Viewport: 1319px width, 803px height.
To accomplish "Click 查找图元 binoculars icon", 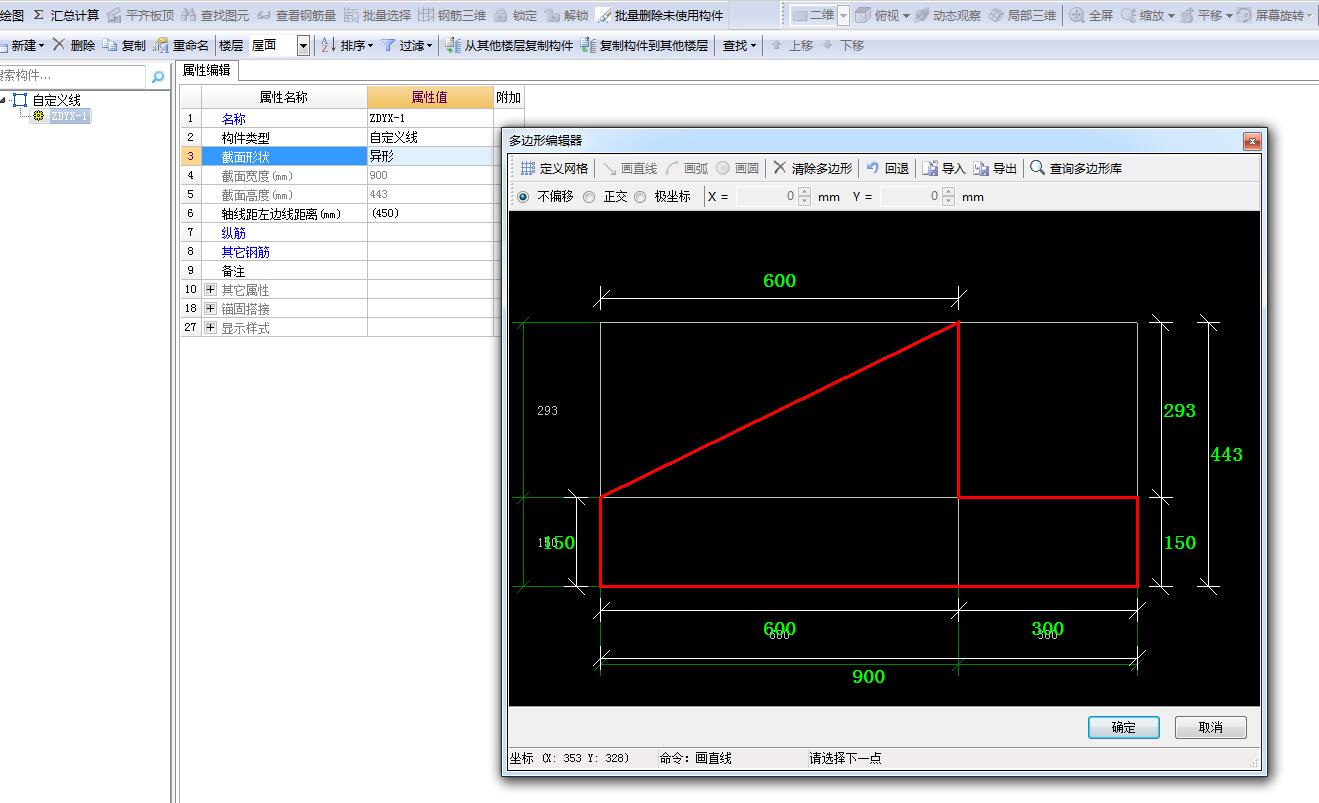I will [189, 15].
